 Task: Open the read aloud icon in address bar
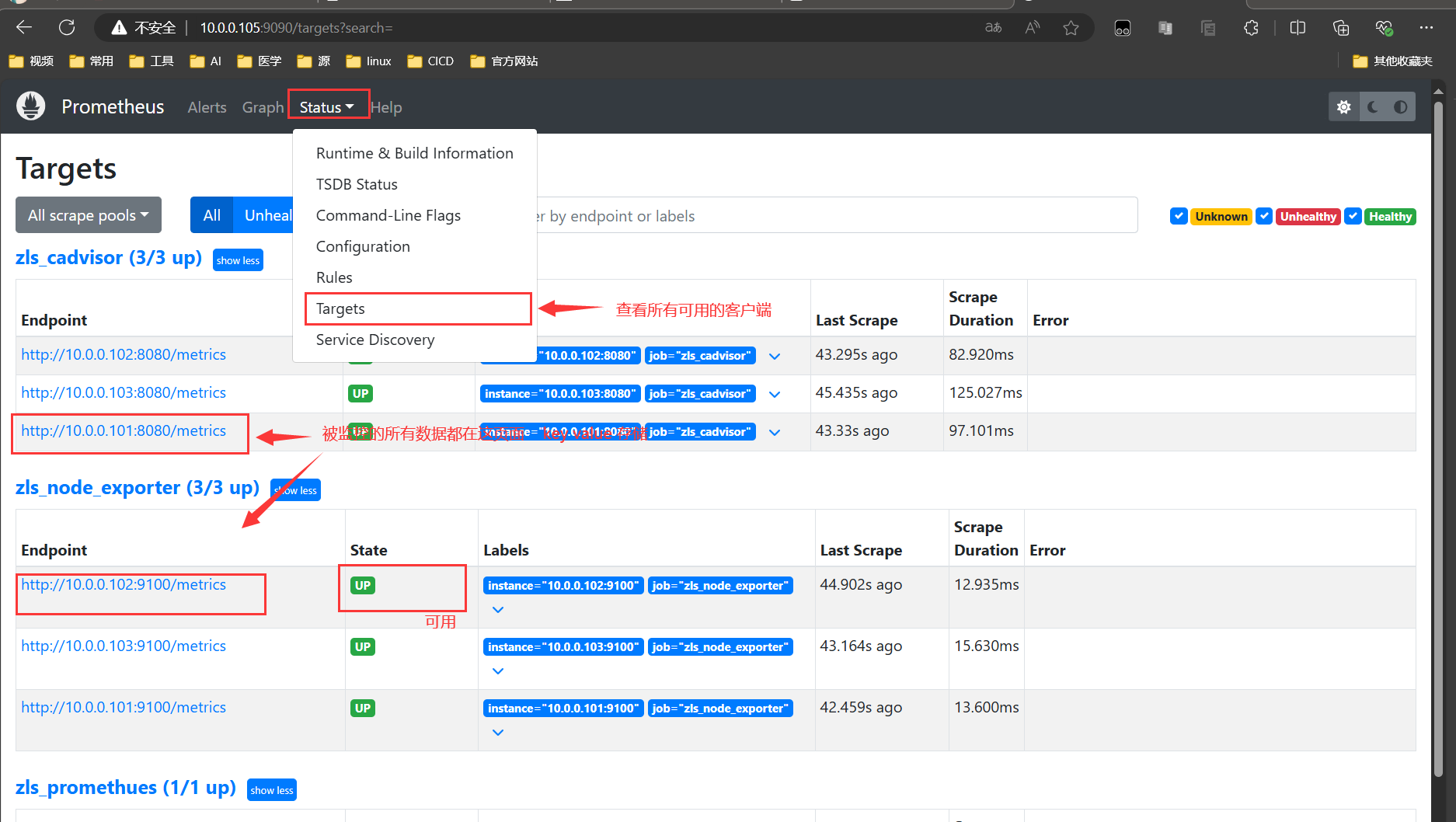click(x=1033, y=28)
